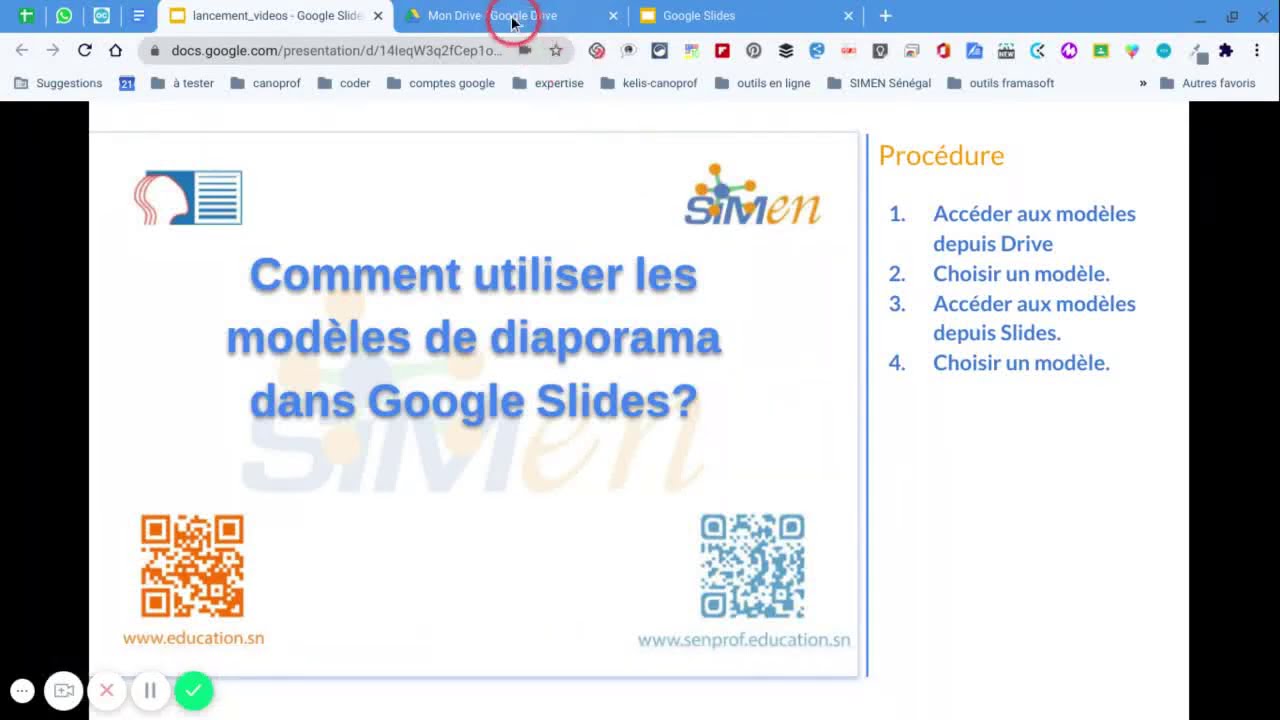Open the canoprof bookmark folder

pos(266,83)
